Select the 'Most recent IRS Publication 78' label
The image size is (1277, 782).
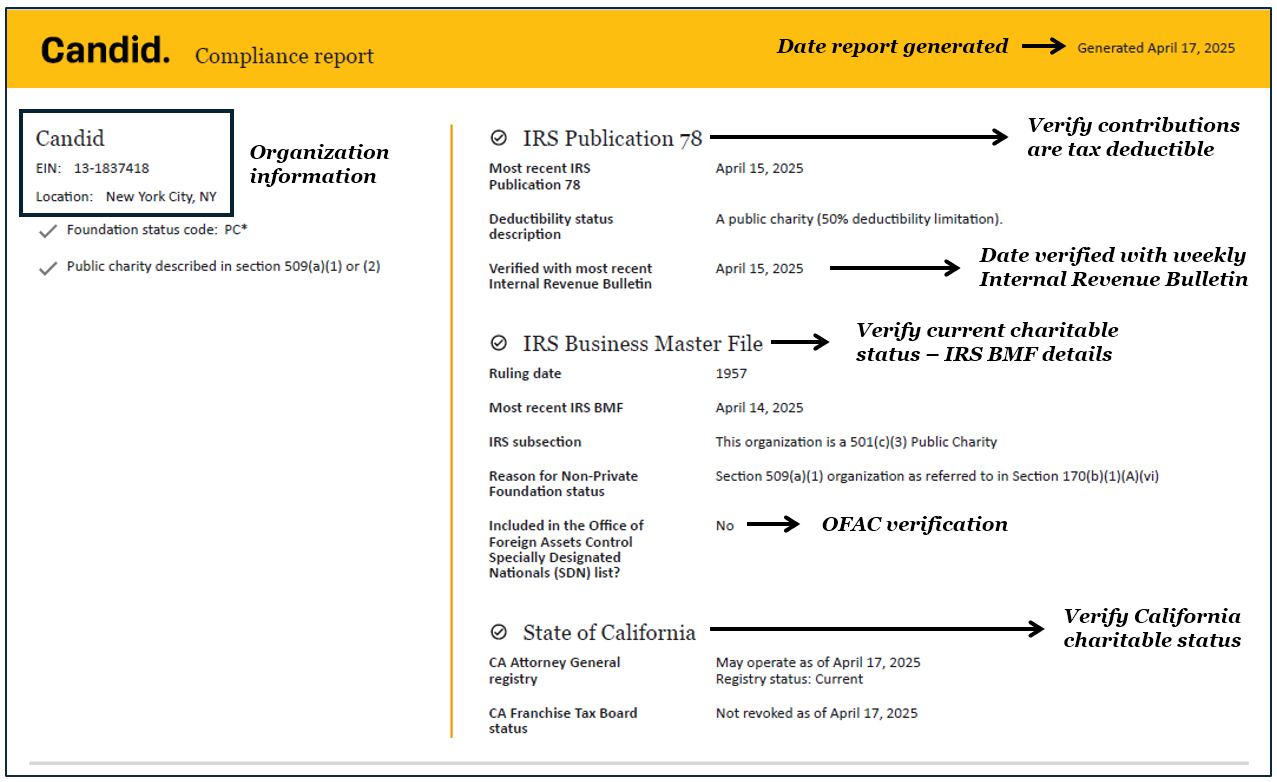540,176
